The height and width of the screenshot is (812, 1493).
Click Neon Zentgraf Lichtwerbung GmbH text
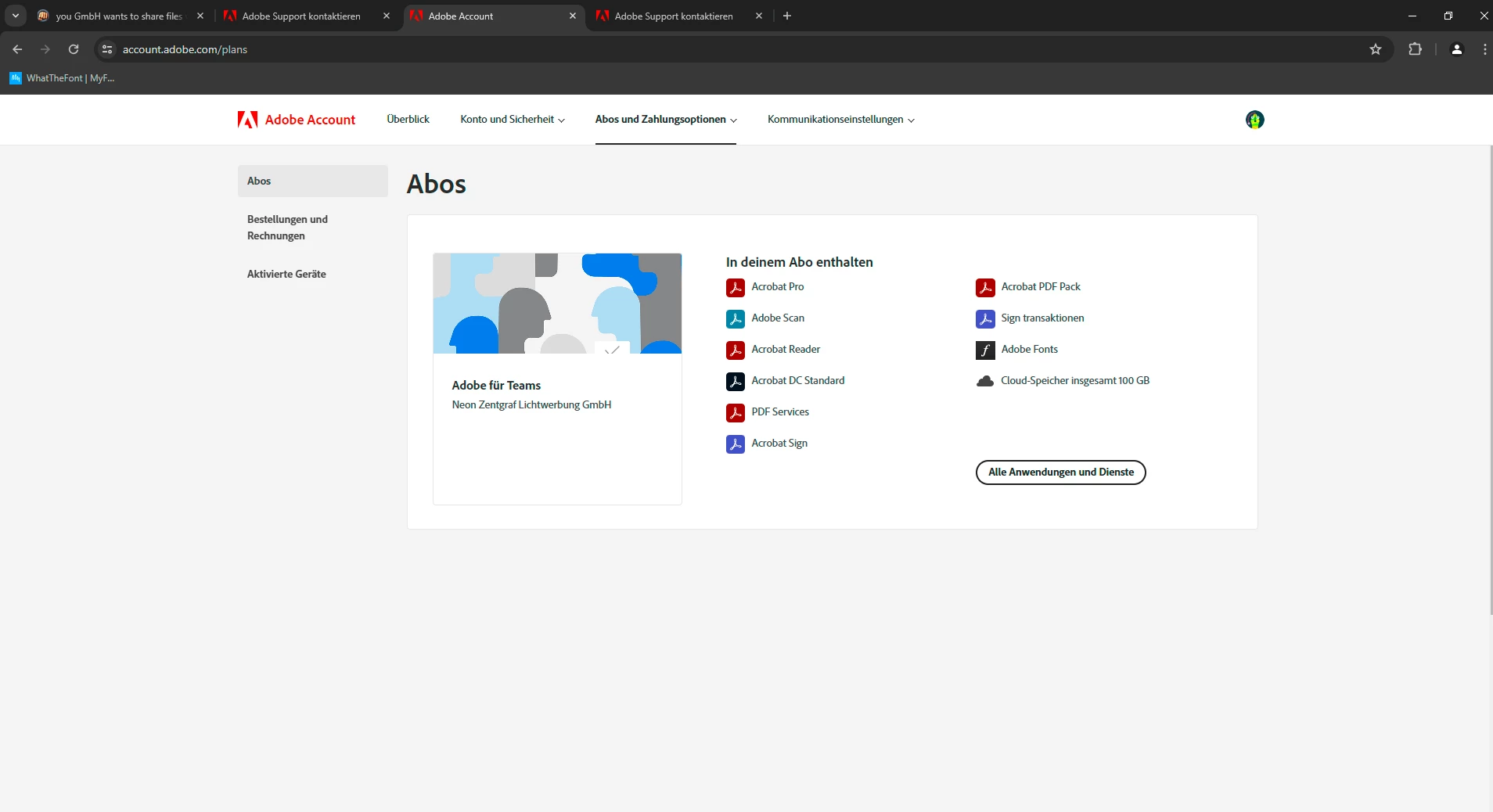click(x=531, y=405)
